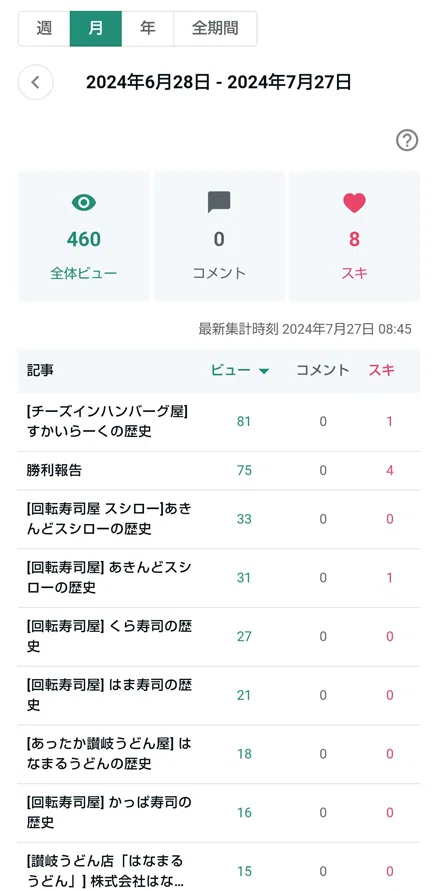Click the 全体ビュー summary card
The image size is (438, 891).
[x=84, y=236]
